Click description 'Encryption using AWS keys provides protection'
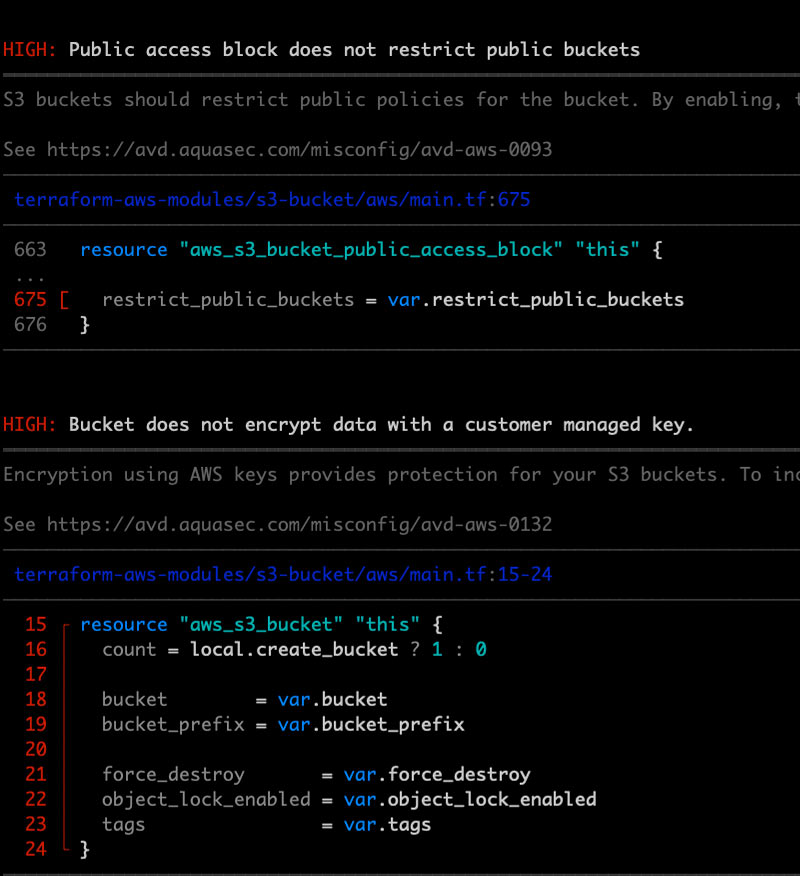 [250, 475]
